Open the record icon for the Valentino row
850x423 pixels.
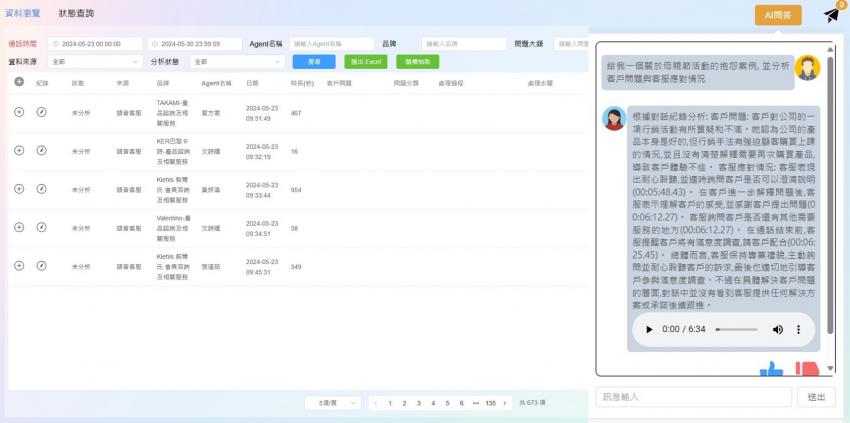coord(42,228)
